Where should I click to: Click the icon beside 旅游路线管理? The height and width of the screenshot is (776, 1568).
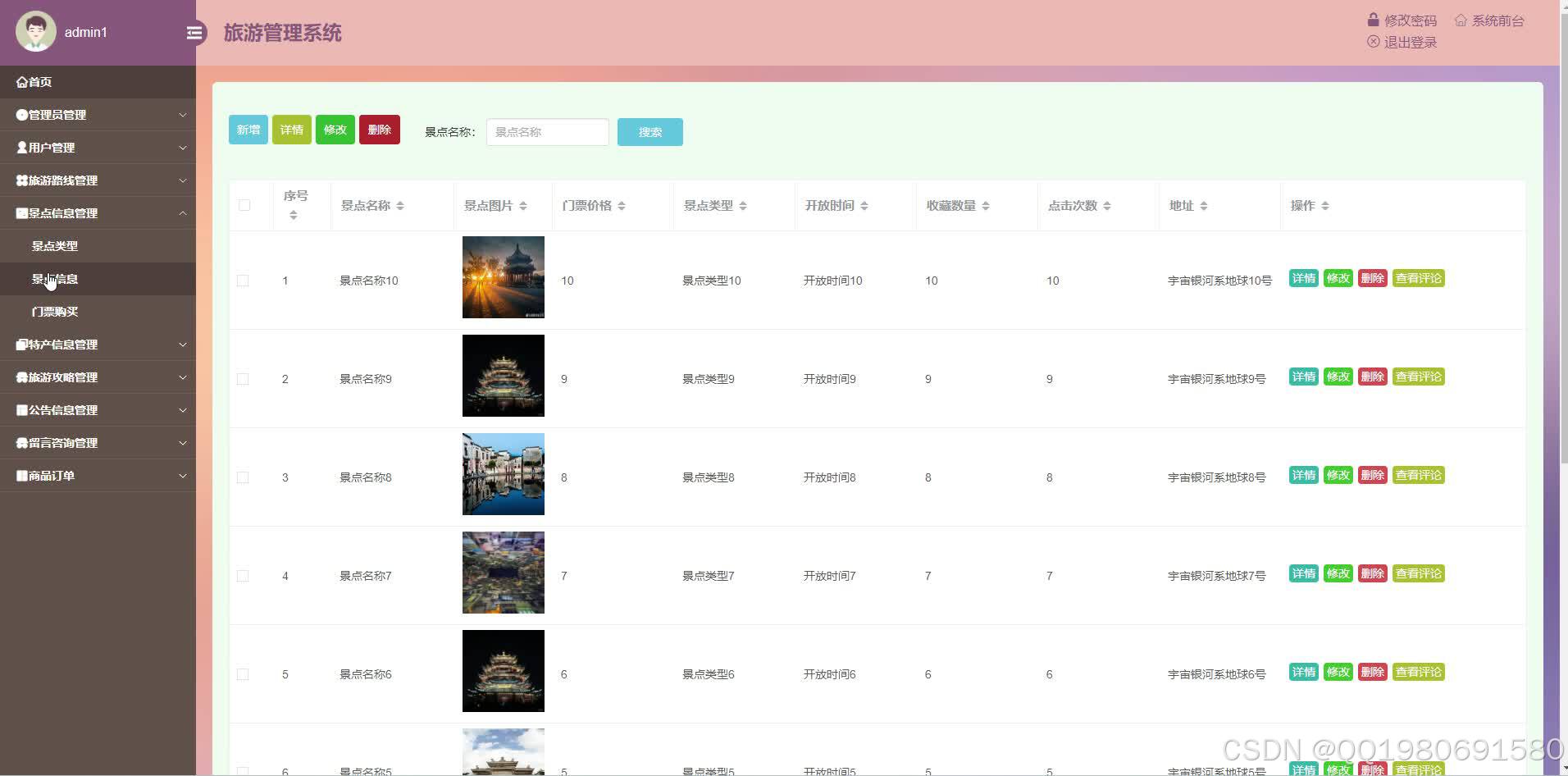coord(22,180)
